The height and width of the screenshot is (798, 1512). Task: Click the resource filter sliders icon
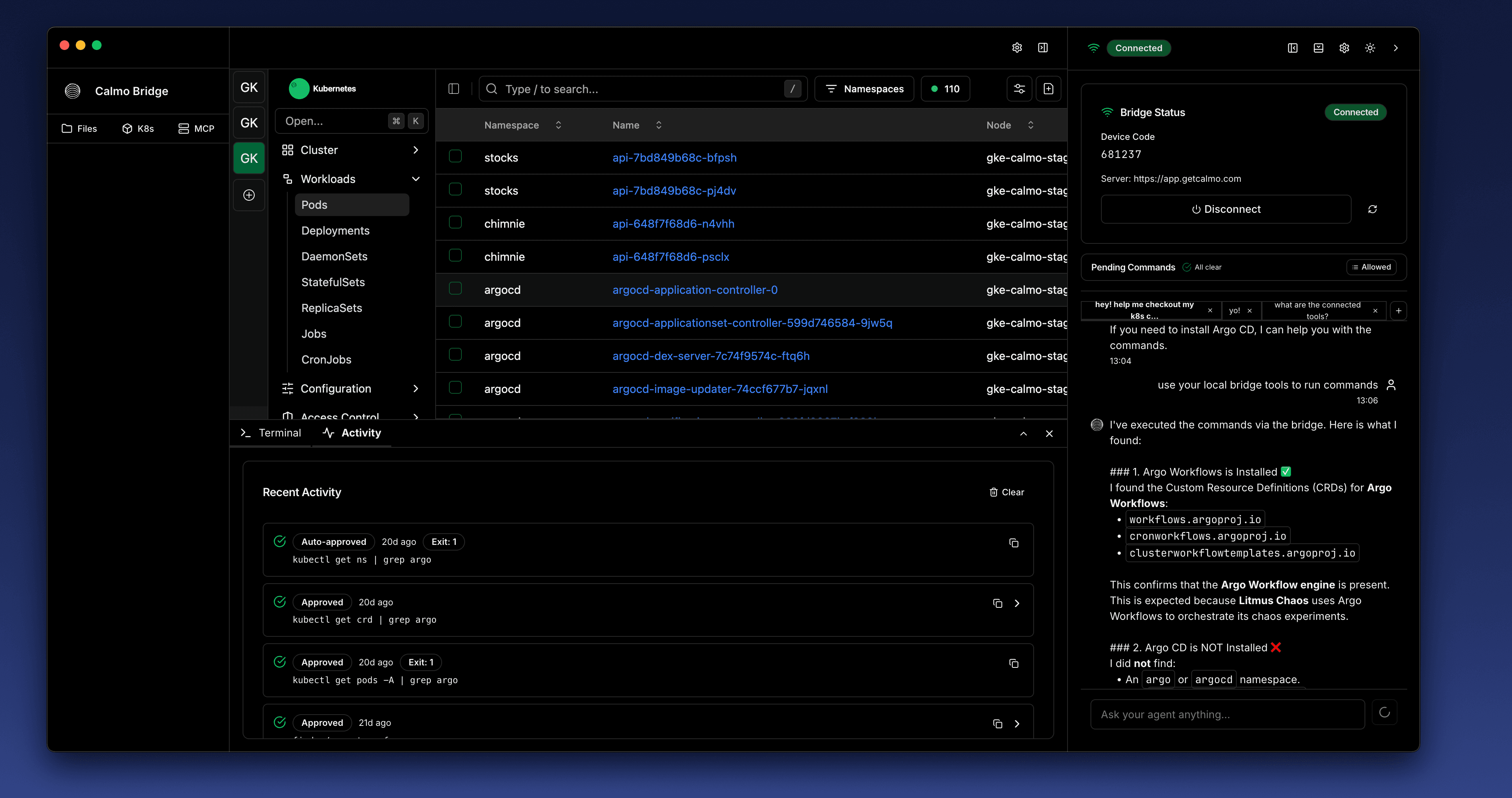pos(1019,88)
